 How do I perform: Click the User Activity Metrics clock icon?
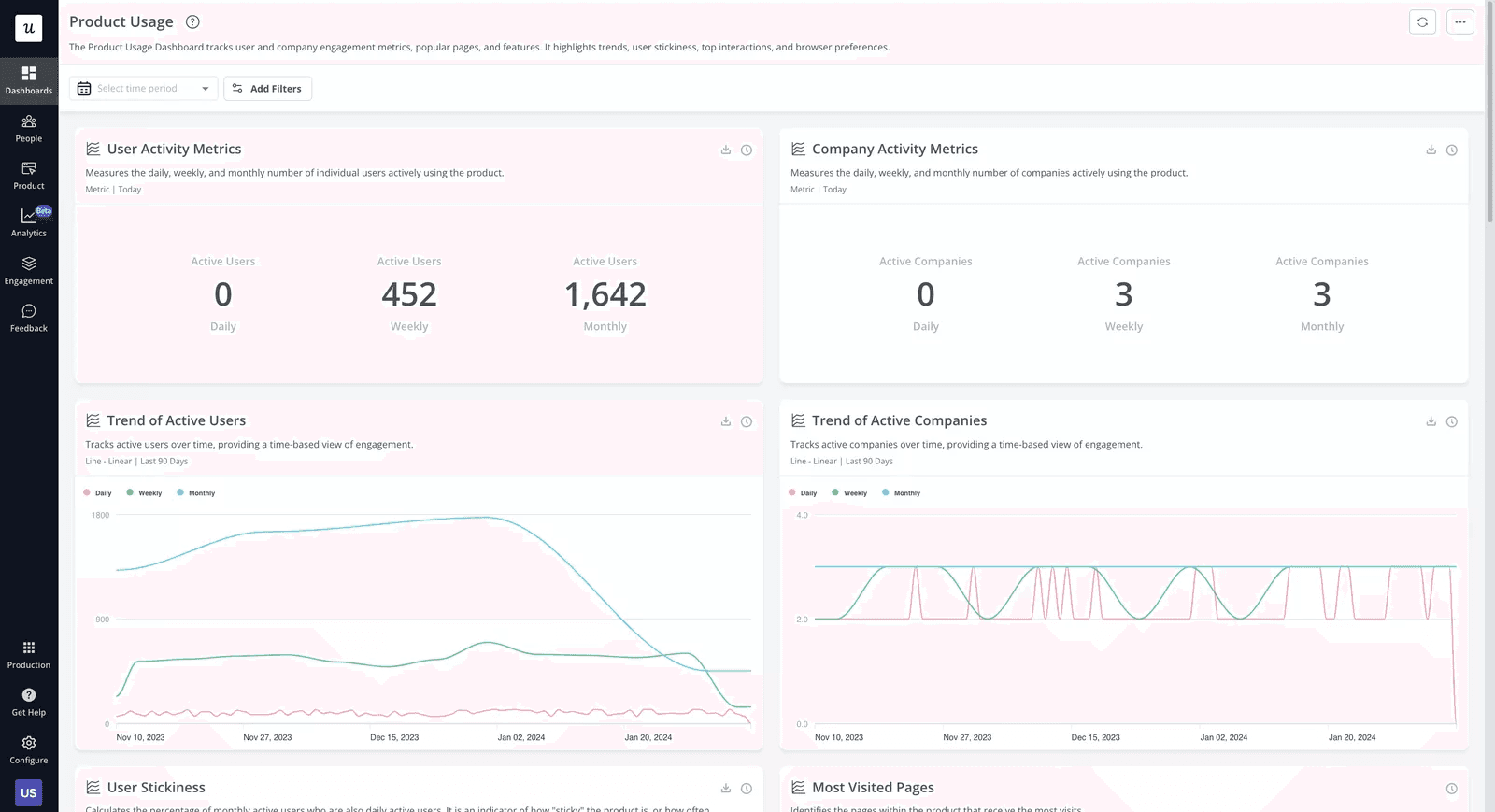point(747,150)
